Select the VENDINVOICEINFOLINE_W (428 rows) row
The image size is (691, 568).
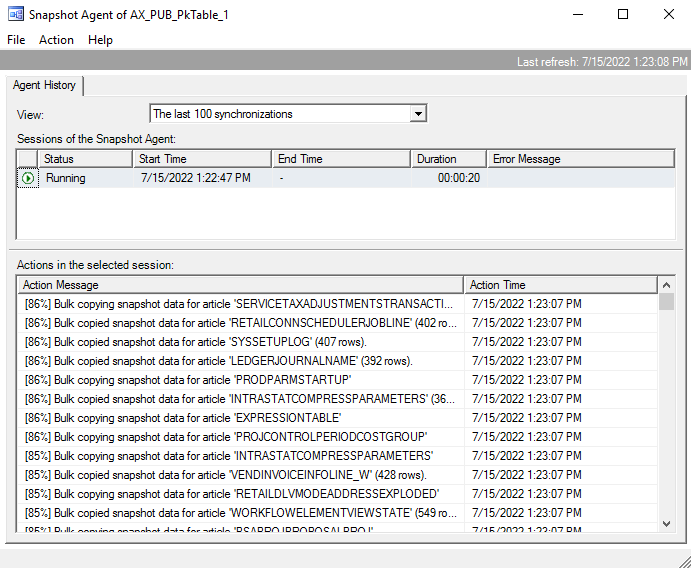pyautogui.click(x=338, y=475)
